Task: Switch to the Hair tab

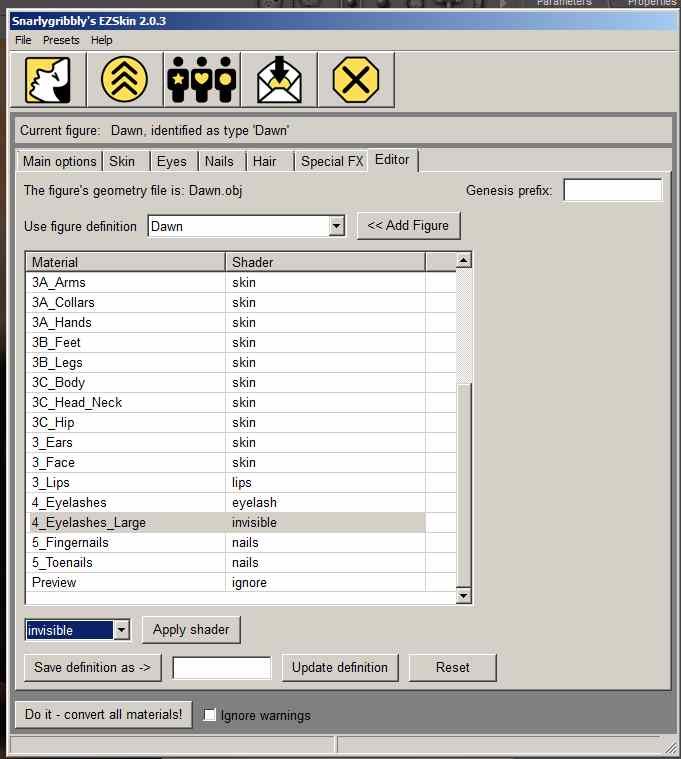Action: pos(264,162)
